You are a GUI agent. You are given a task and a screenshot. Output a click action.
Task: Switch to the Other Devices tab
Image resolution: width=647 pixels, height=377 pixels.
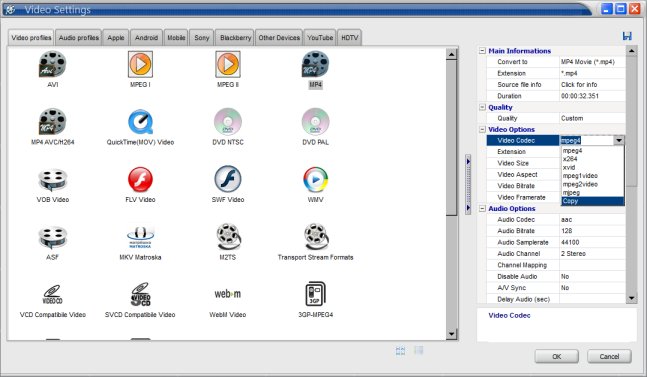coord(279,38)
